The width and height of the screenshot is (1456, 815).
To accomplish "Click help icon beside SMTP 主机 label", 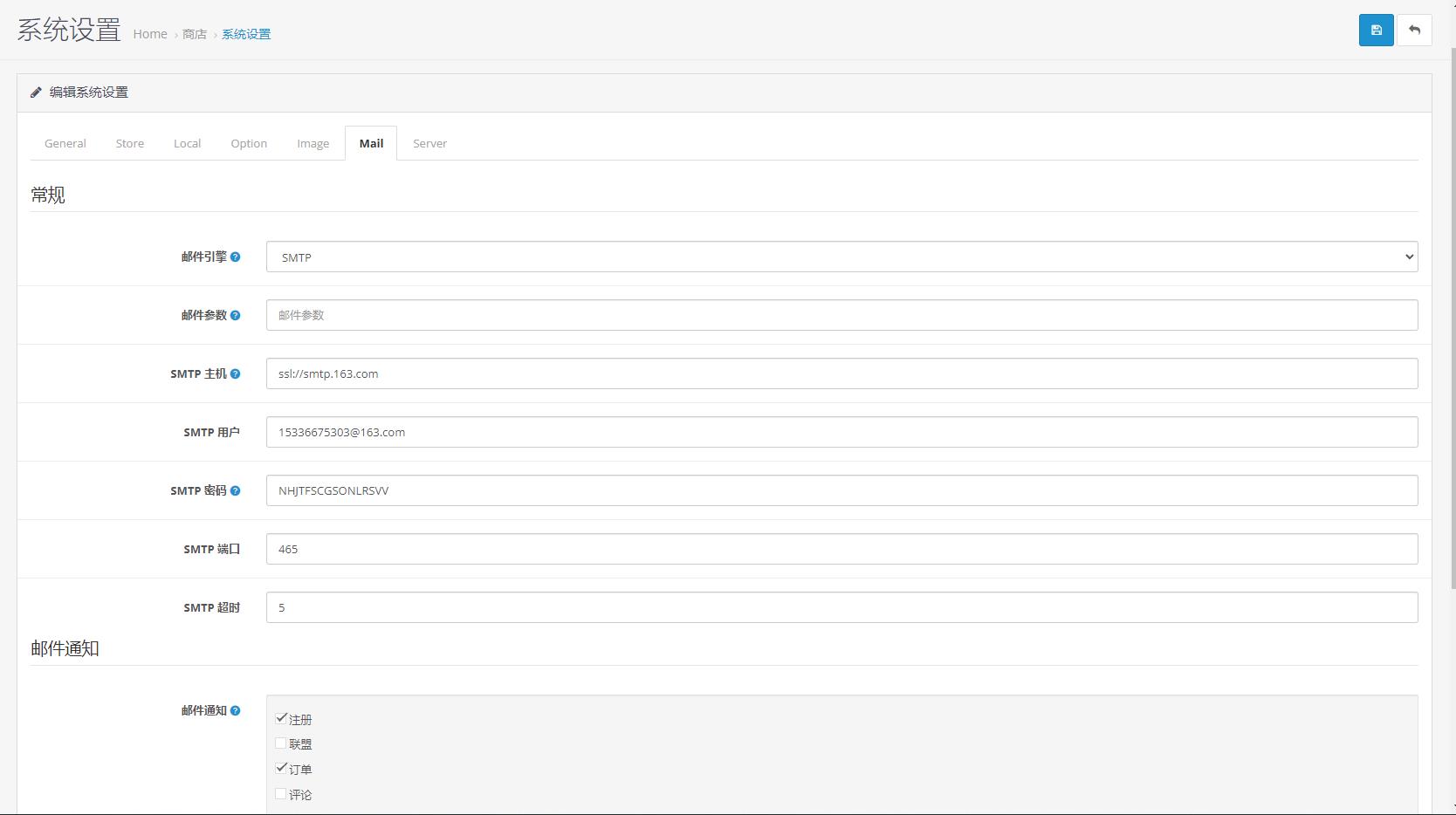I will pyautogui.click(x=235, y=374).
